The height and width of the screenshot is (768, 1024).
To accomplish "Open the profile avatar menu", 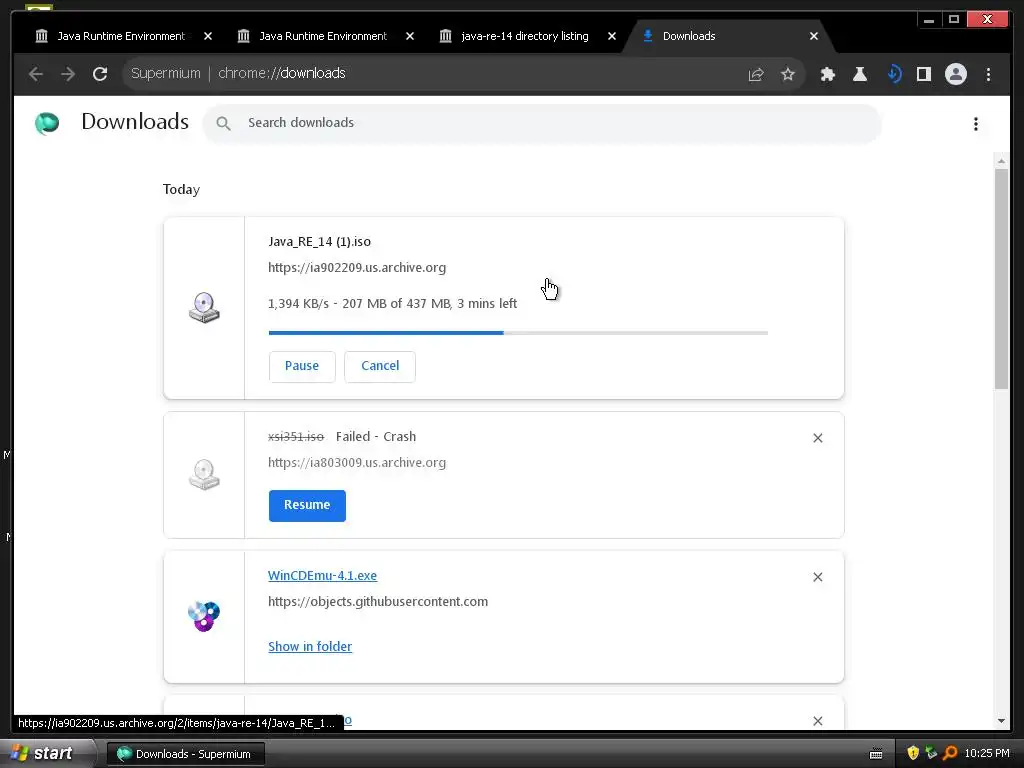I will pyautogui.click(x=955, y=74).
